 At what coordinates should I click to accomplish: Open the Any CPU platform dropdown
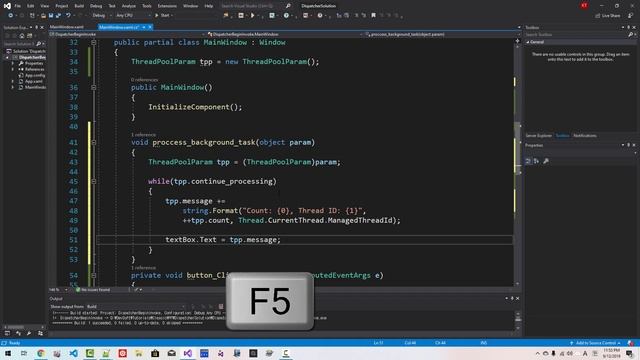pyautogui.click(x=133, y=16)
